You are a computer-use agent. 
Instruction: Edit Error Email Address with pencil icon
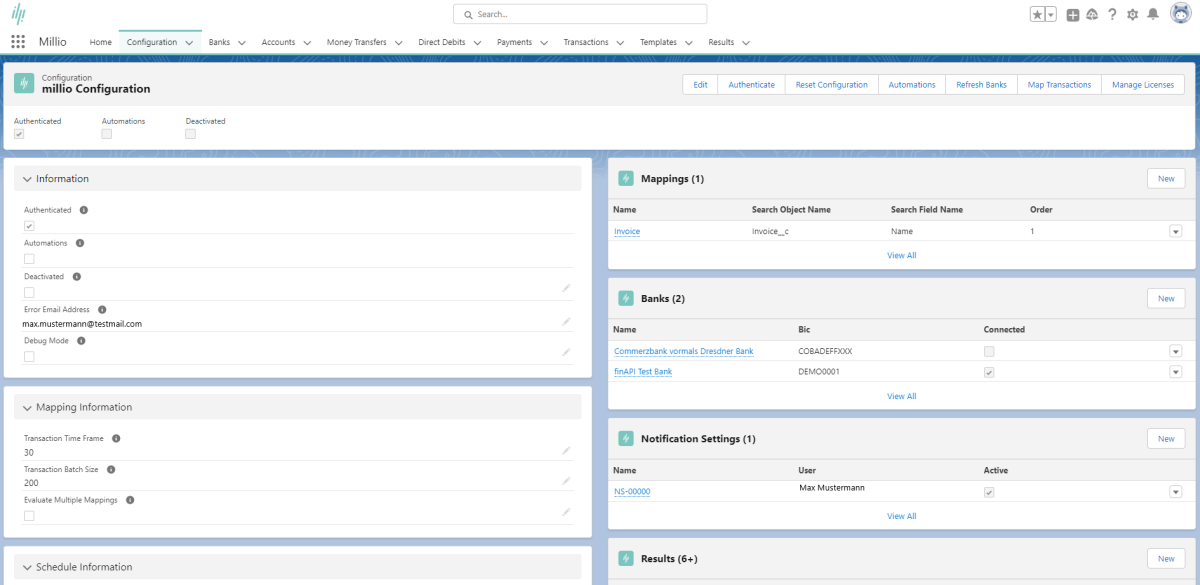click(x=566, y=322)
